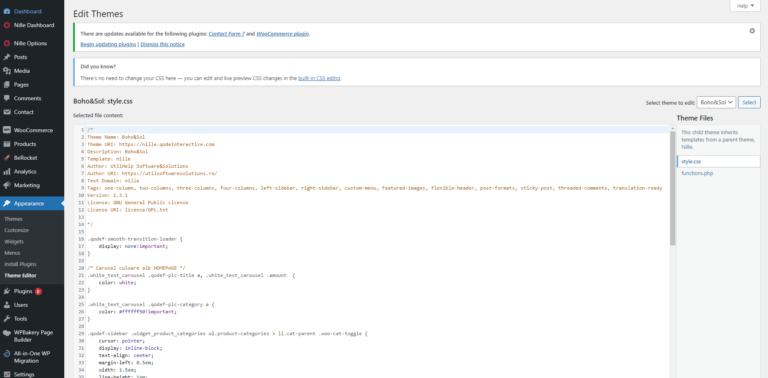Click the Tools wrench icon

[7, 319]
